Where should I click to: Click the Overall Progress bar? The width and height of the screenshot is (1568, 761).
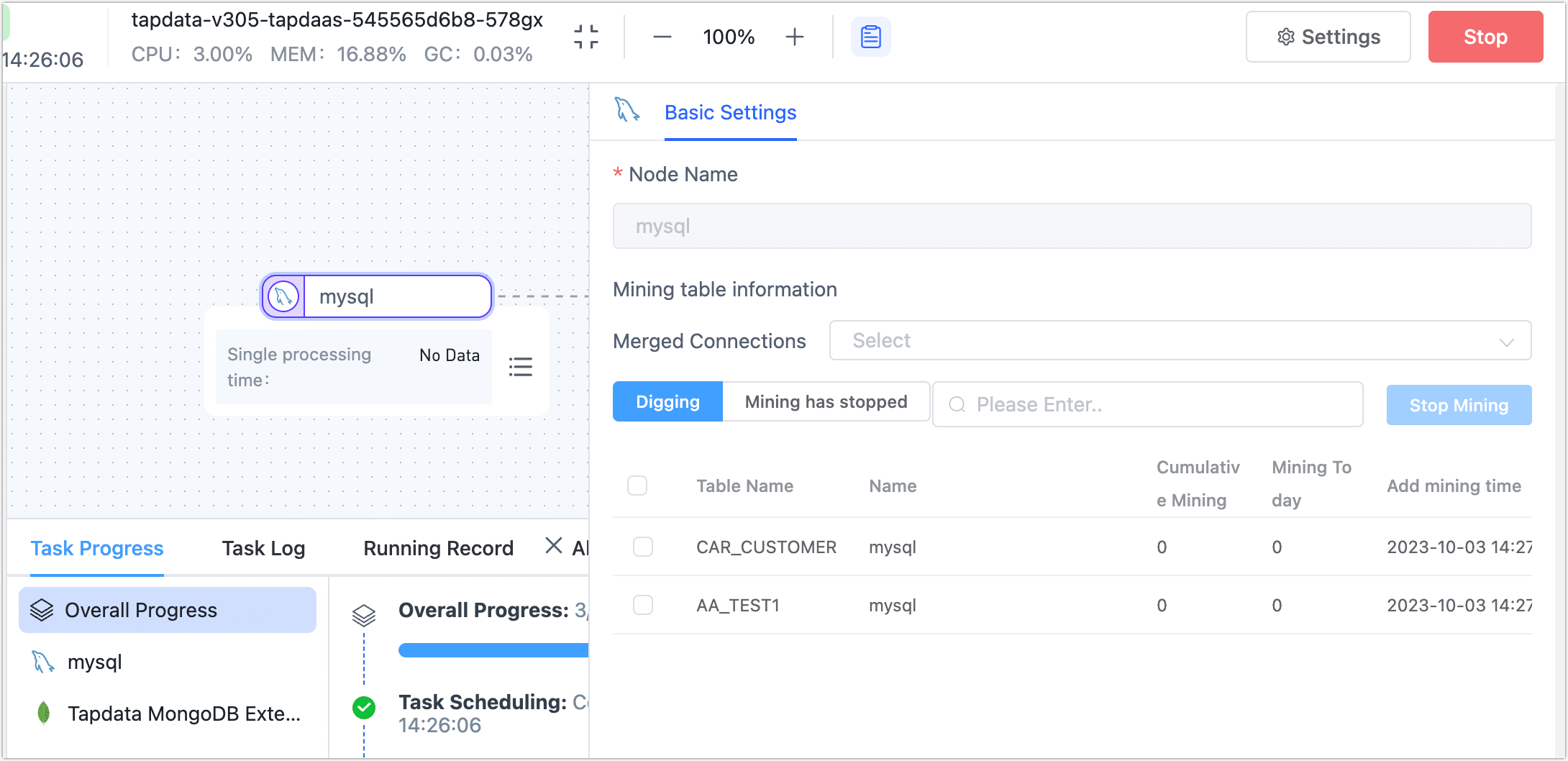(x=493, y=650)
